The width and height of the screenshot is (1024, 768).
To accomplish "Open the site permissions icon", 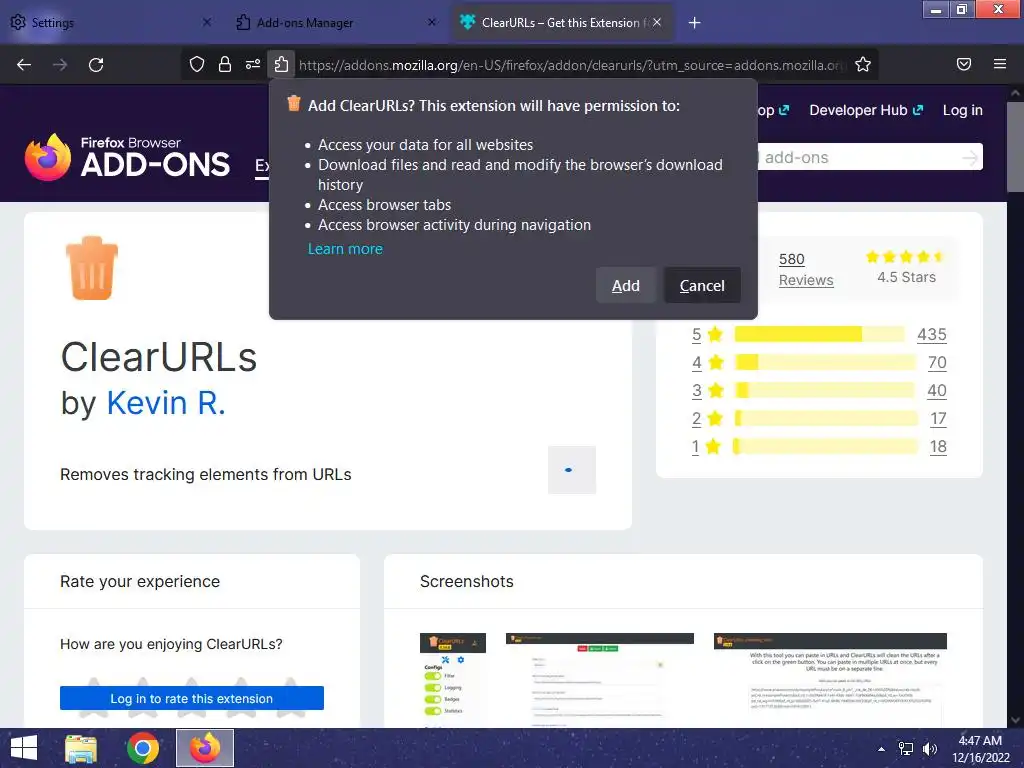I will (253, 64).
